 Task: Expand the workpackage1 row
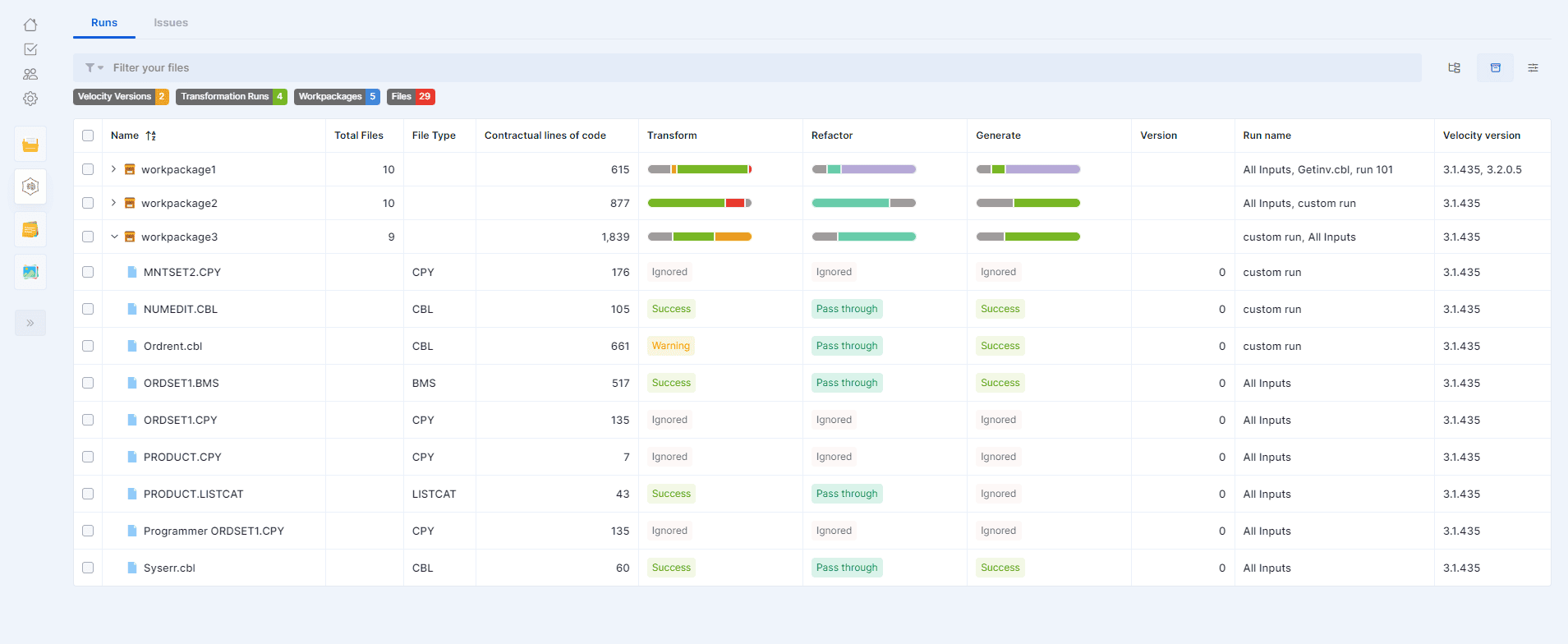113,169
